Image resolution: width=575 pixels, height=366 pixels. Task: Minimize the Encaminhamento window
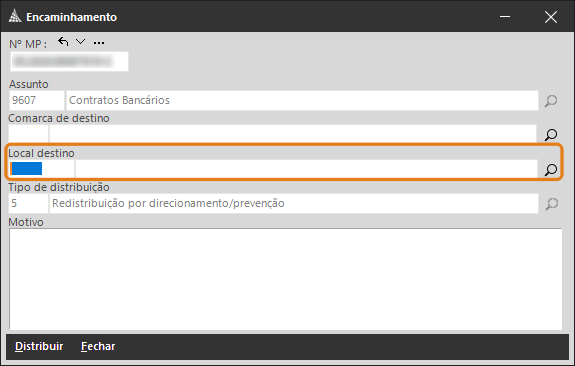tap(505, 17)
